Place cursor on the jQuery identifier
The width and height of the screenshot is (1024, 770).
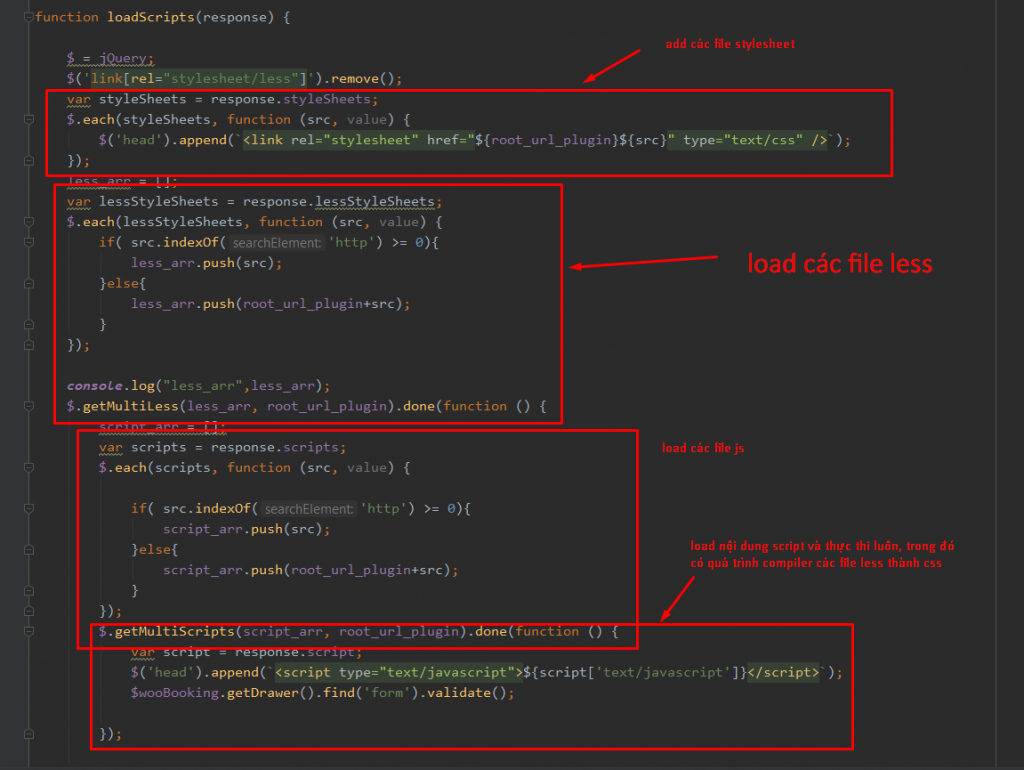coord(126,59)
